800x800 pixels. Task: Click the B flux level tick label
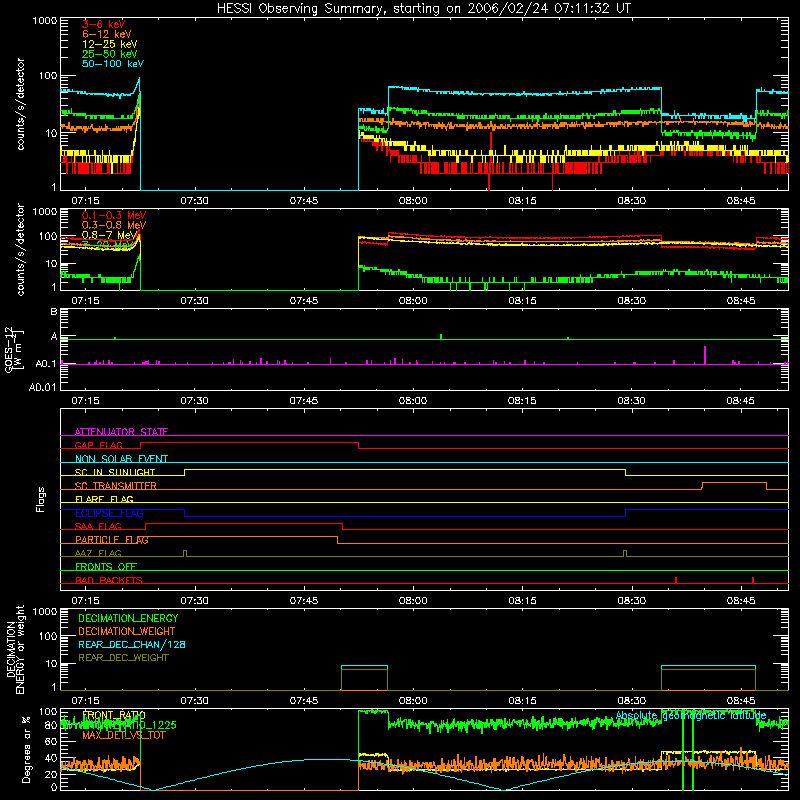click(x=54, y=312)
